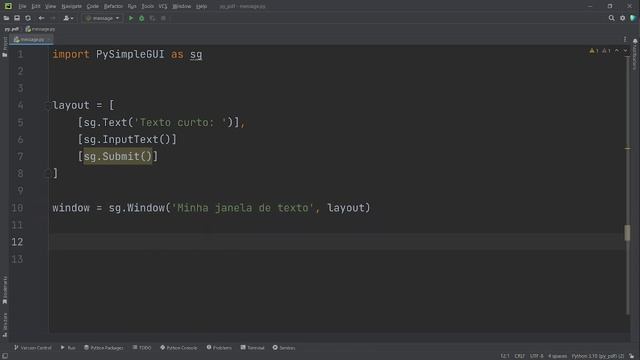The height and width of the screenshot is (360, 640).
Task: Change the CRLF line separator setting
Action: coord(520,356)
